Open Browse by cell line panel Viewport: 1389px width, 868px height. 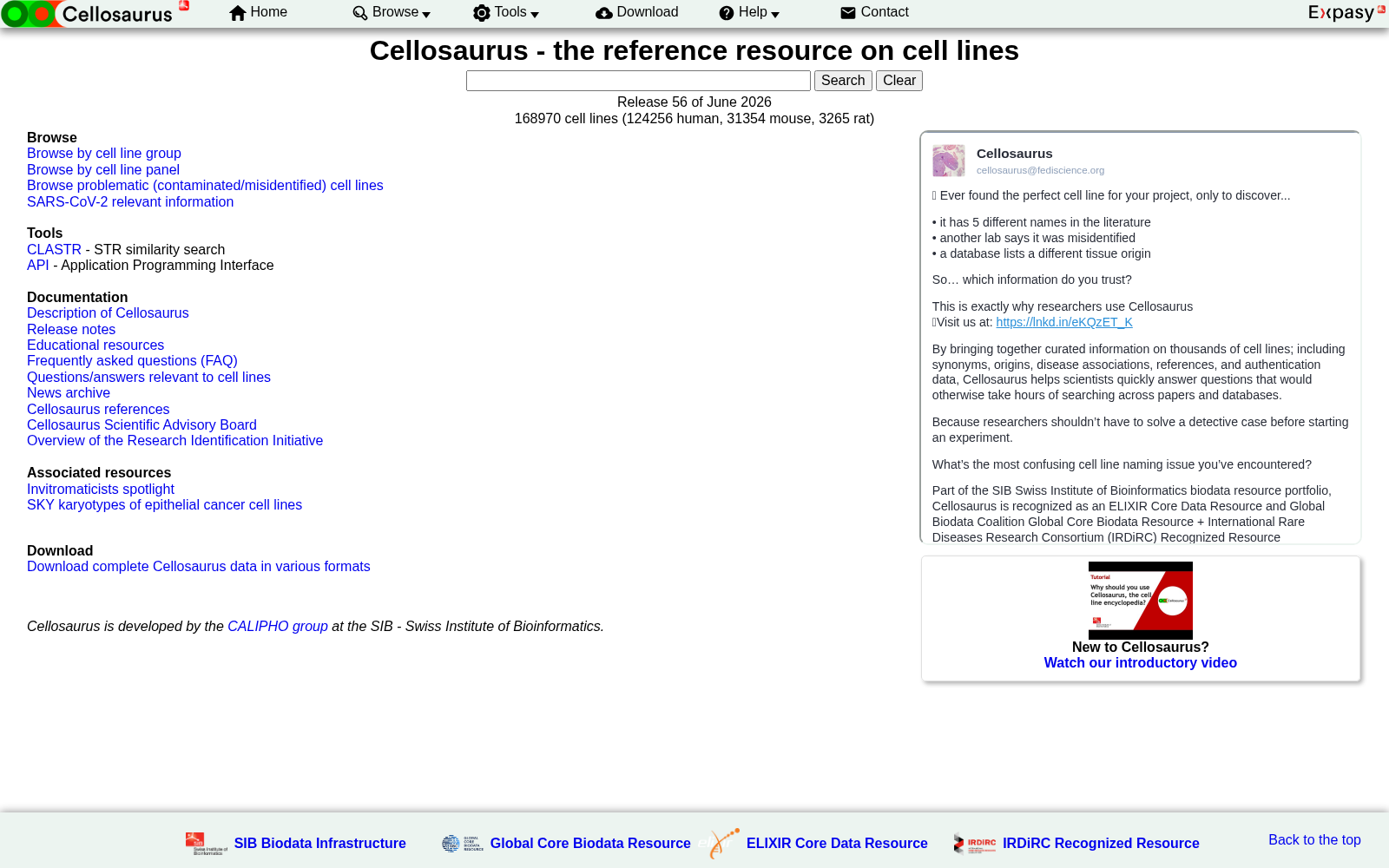tap(103, 170)
